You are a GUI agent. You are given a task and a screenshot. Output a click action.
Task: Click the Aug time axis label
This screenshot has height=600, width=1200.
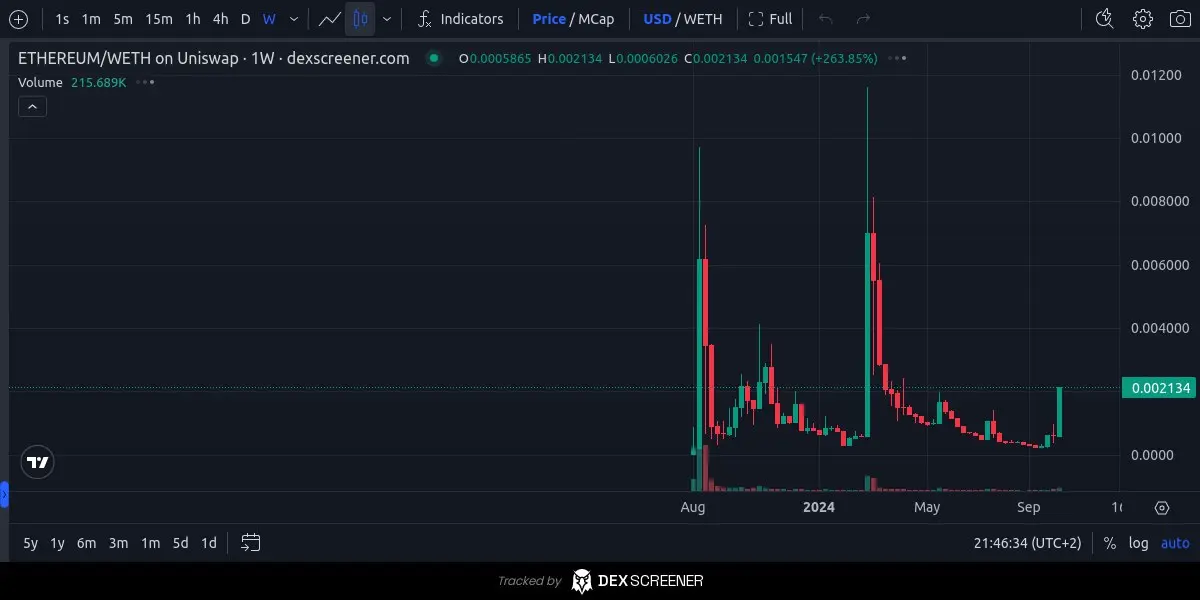pos(693,507)
